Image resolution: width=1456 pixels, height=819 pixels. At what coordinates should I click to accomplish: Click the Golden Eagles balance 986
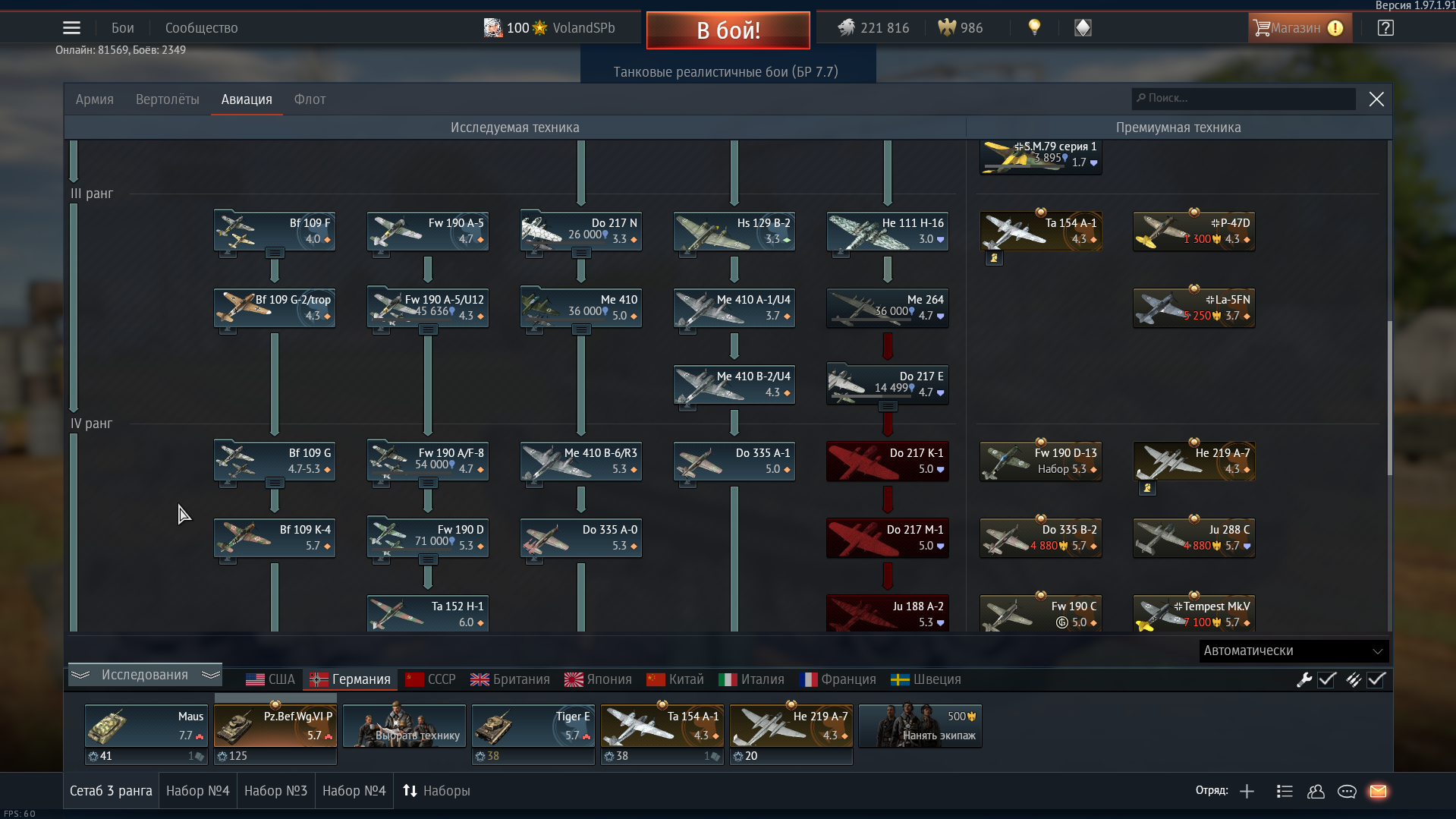961,28
